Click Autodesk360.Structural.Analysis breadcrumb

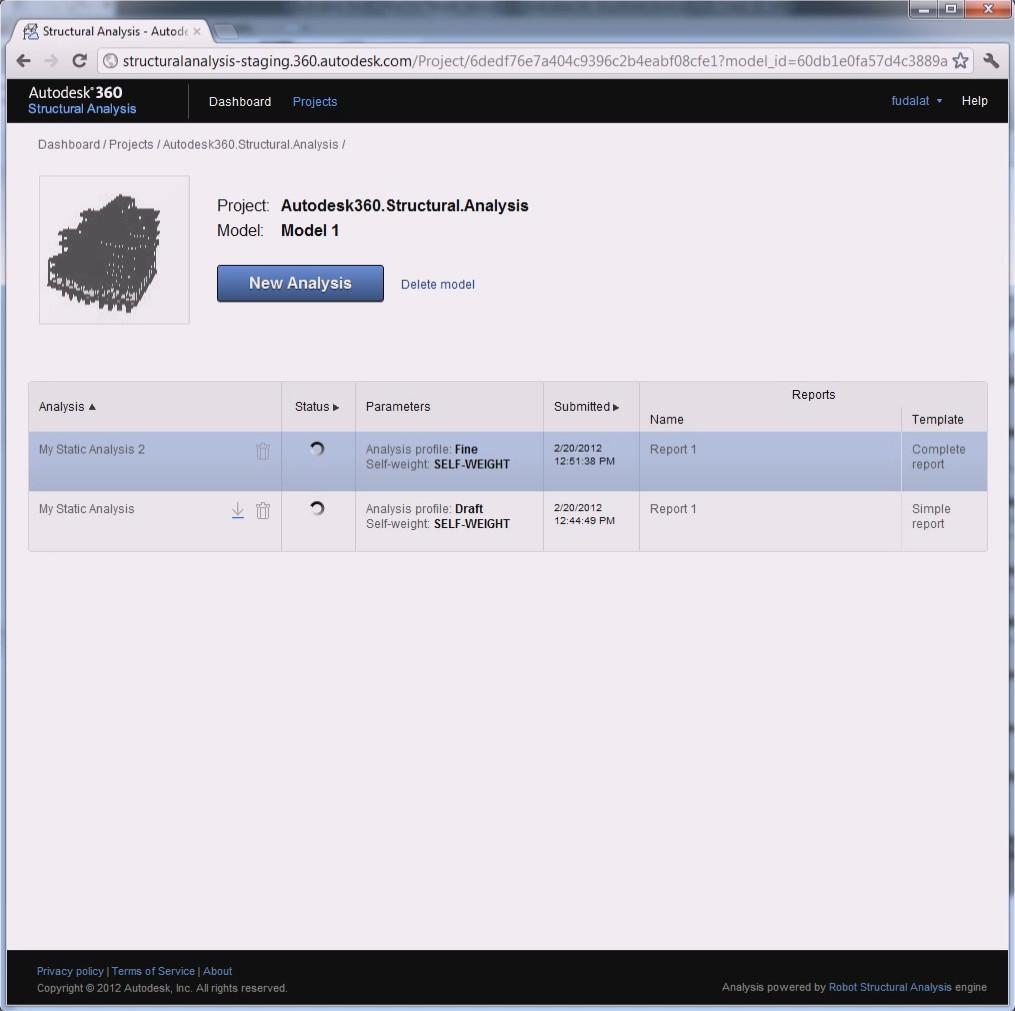pos(251,144)
